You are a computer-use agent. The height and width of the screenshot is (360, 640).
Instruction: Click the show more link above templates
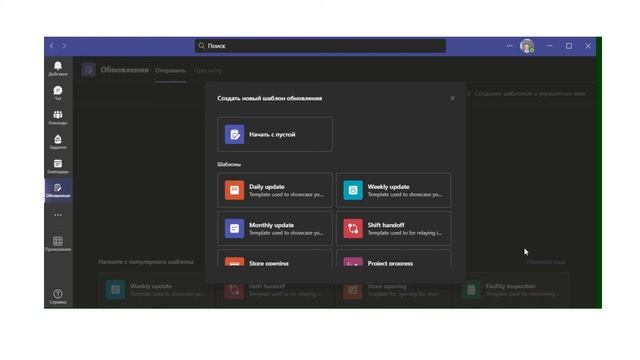[546, 262]
